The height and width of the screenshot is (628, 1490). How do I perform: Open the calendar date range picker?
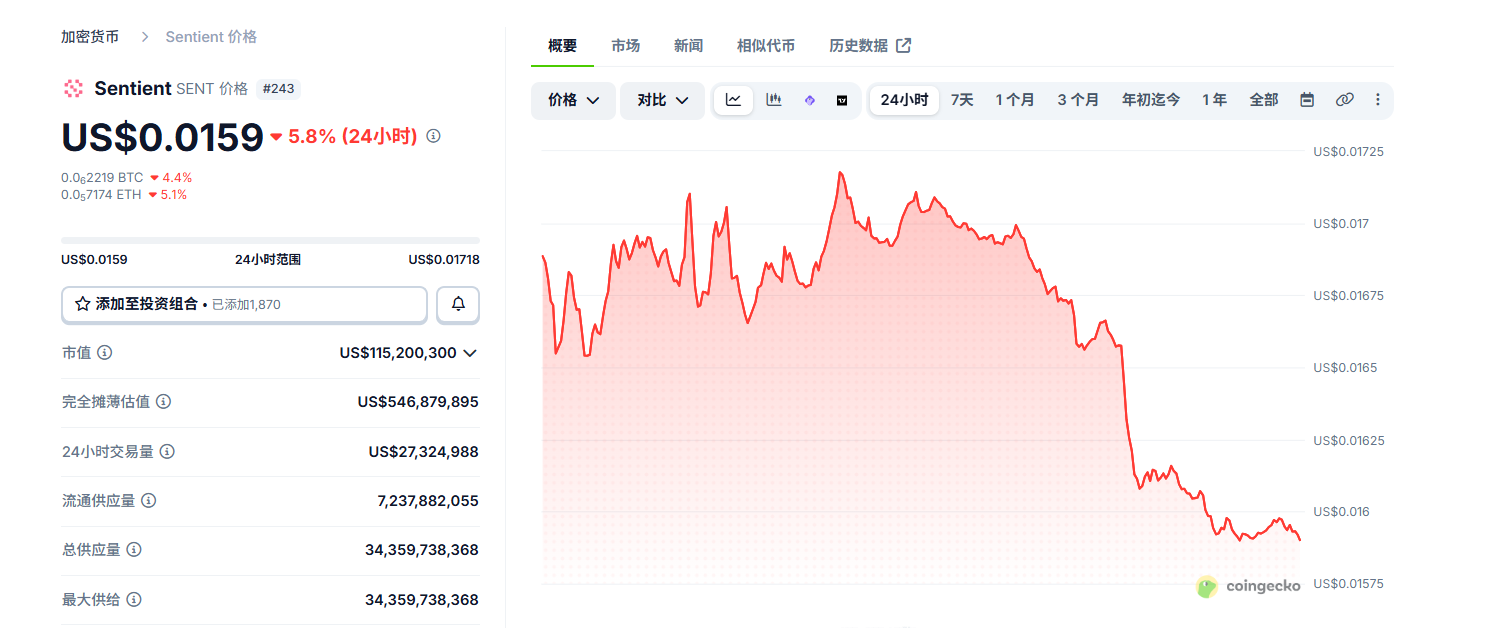[x=1307, y=100]
